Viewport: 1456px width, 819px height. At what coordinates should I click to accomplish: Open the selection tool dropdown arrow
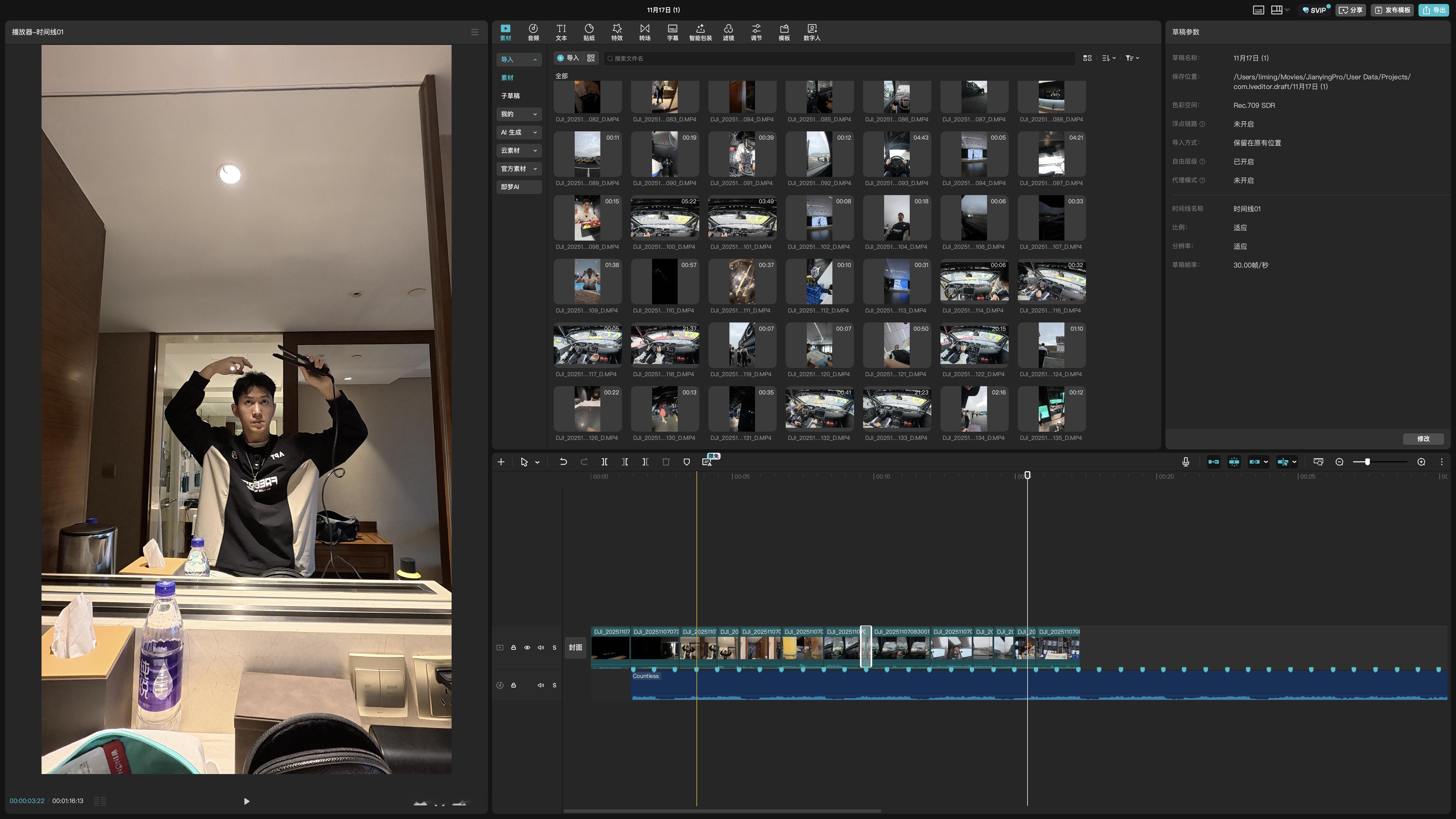[x=537, y=462]
